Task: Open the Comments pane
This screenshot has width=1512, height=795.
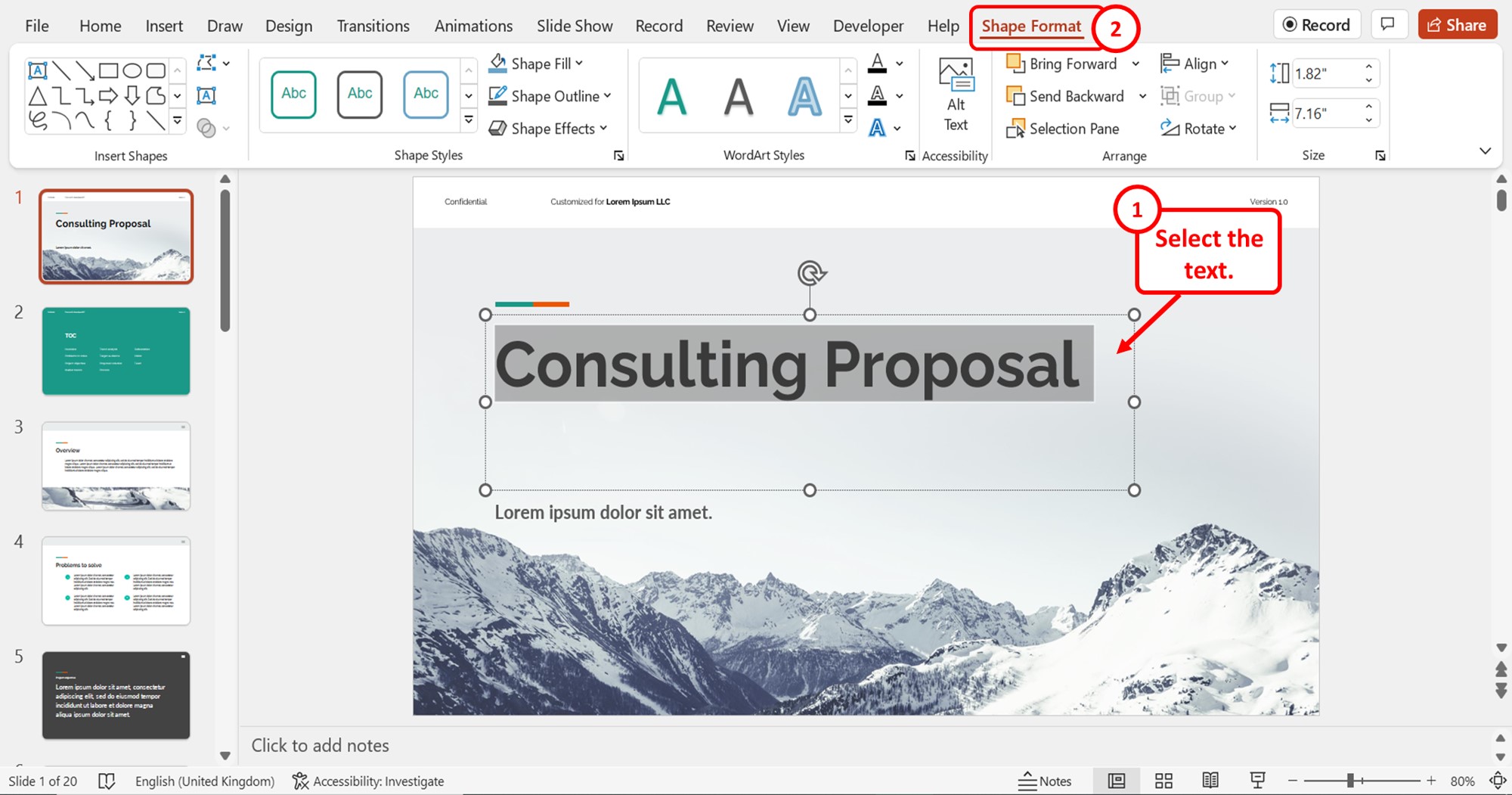Action: coord(1390,23)
